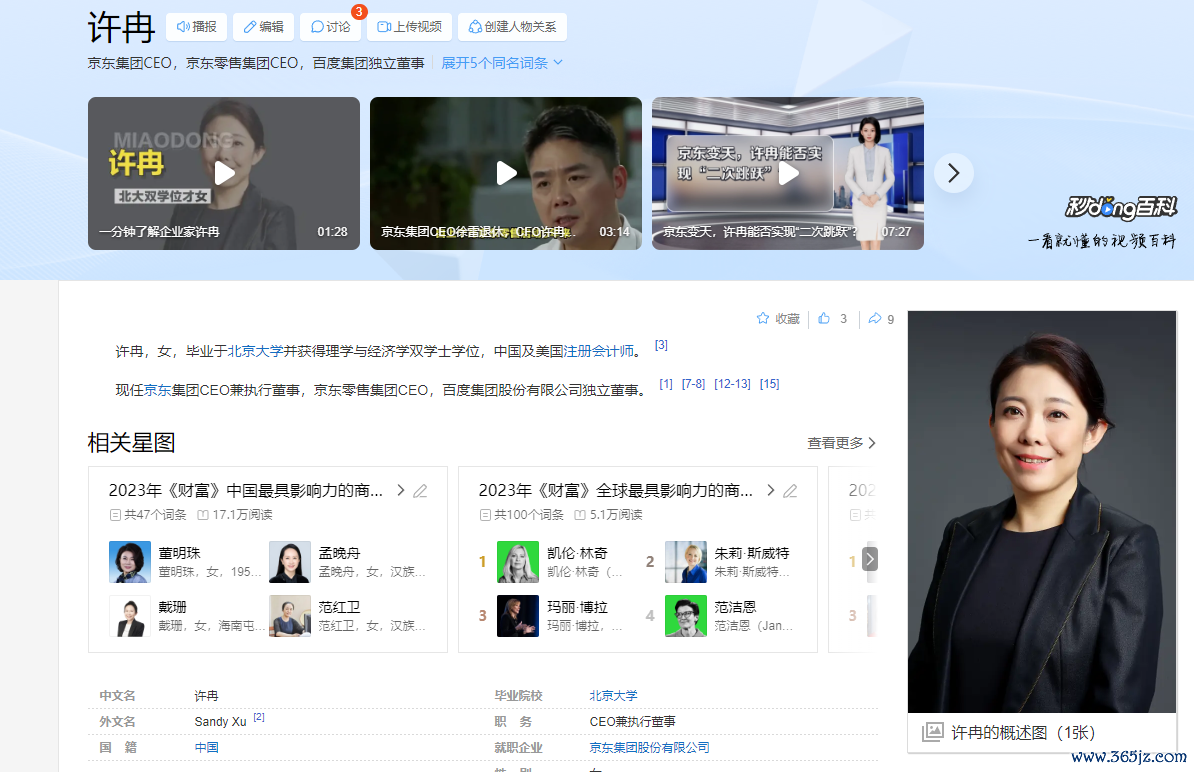Open the 编辑 edit button
Screen dimensions: 1194x772
[x=263, y=27]
